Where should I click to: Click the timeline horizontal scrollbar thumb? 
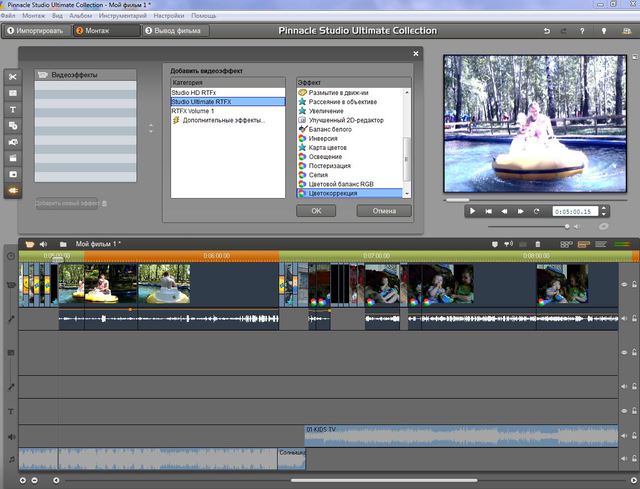384,480
